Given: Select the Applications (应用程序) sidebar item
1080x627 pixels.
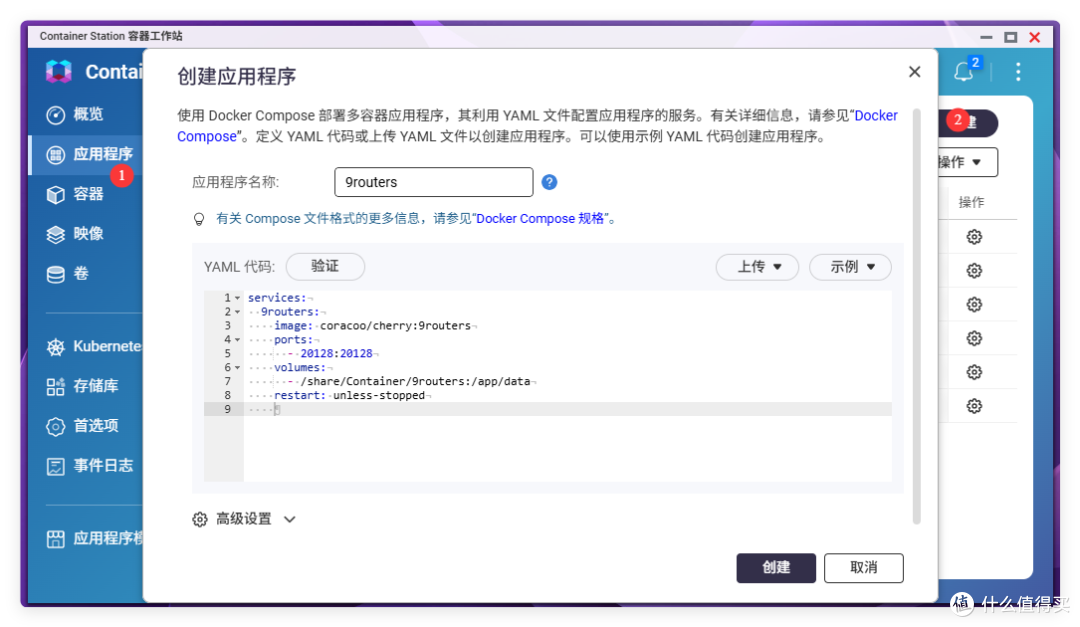Looking at the screenshot, I should pyautogui.click(x=87, y=154).
